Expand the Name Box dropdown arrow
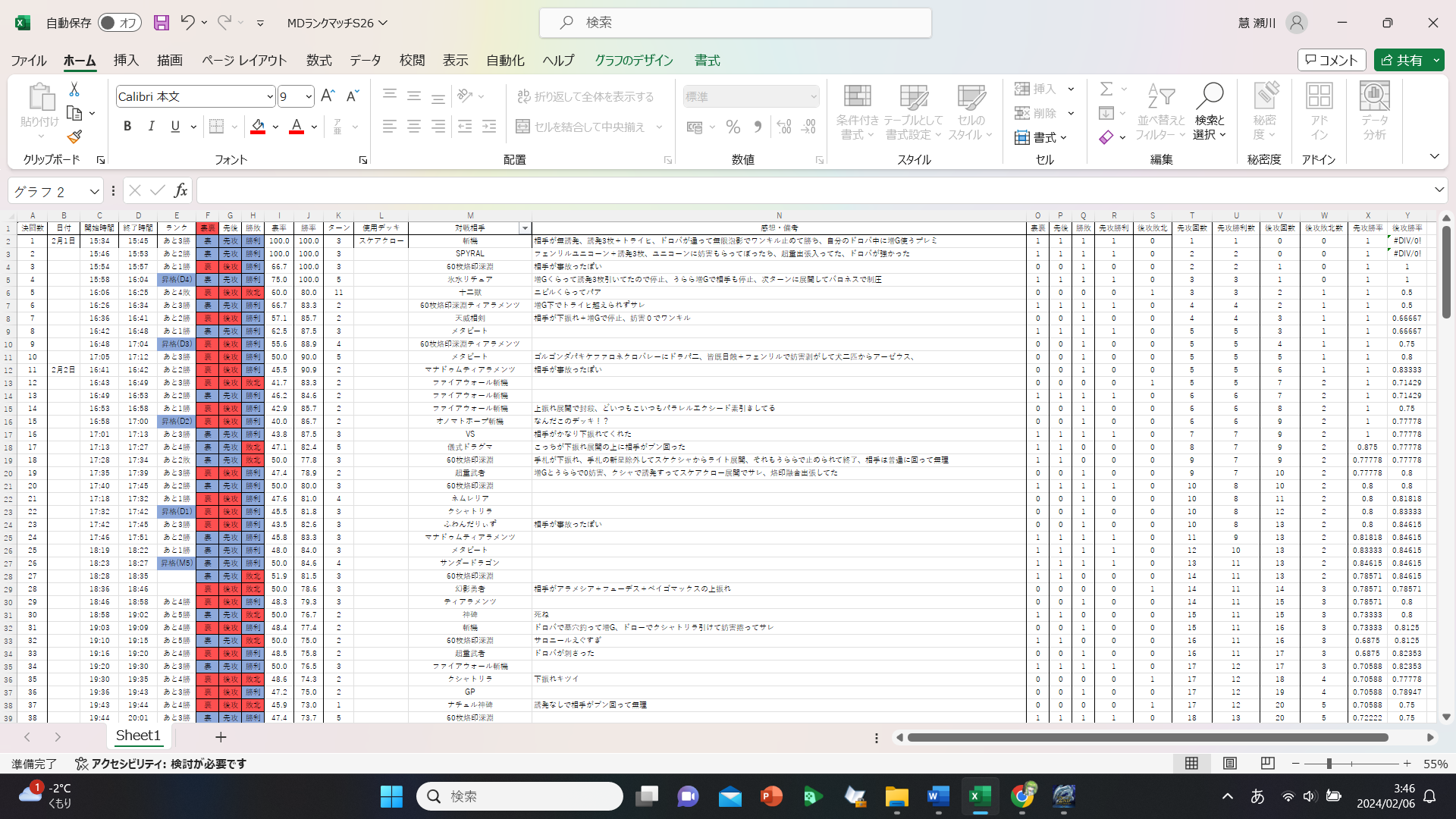 pyautogui.click(x=94, y=191)
